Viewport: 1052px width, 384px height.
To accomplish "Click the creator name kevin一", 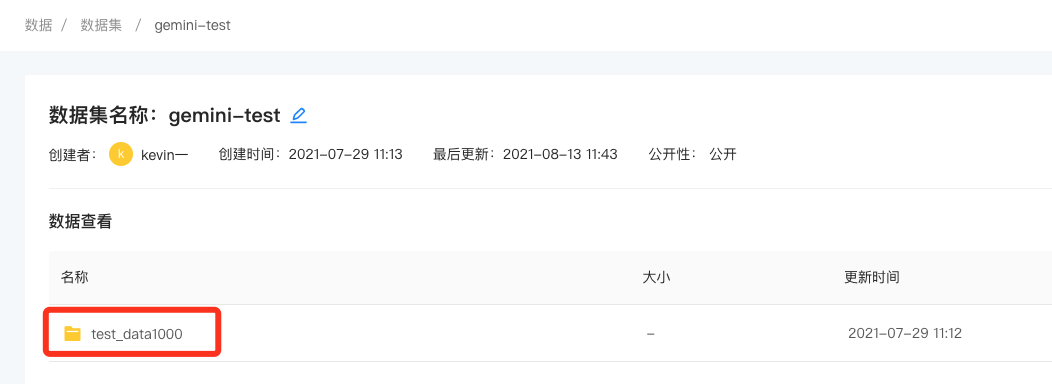I will pos(164,154).
